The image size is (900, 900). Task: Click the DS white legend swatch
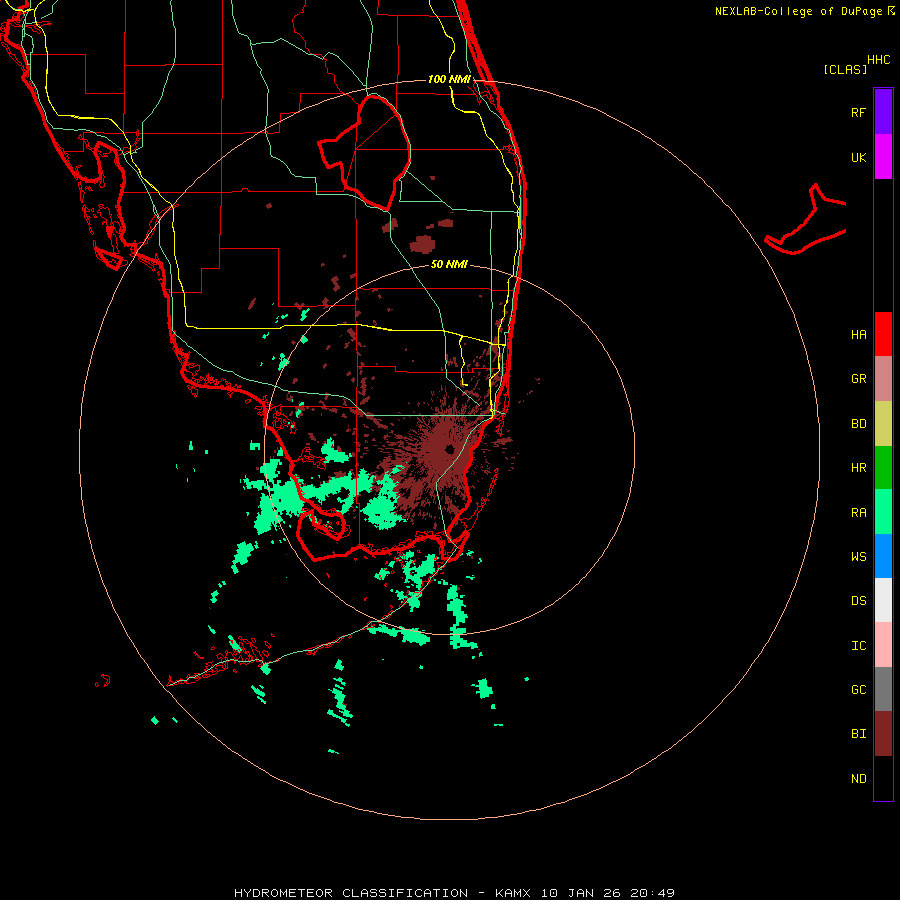tap(883, 600)
